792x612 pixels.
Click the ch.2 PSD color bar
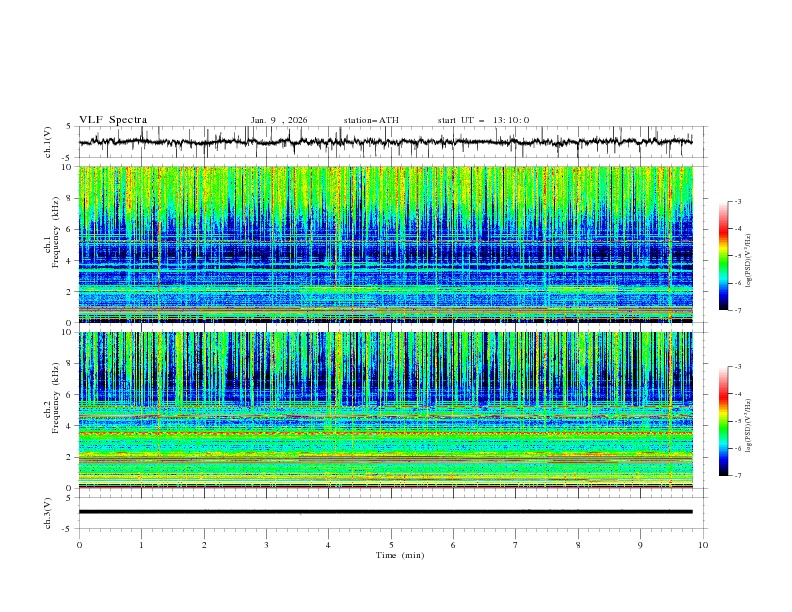click(723, 421)
